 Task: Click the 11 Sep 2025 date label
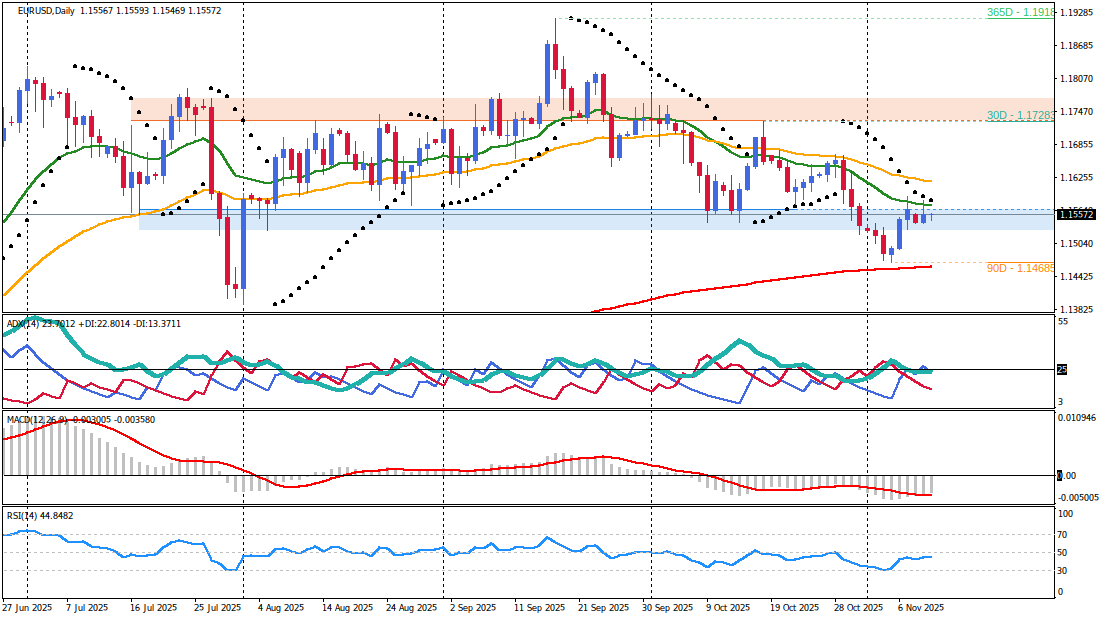click(x=539, y=608)
